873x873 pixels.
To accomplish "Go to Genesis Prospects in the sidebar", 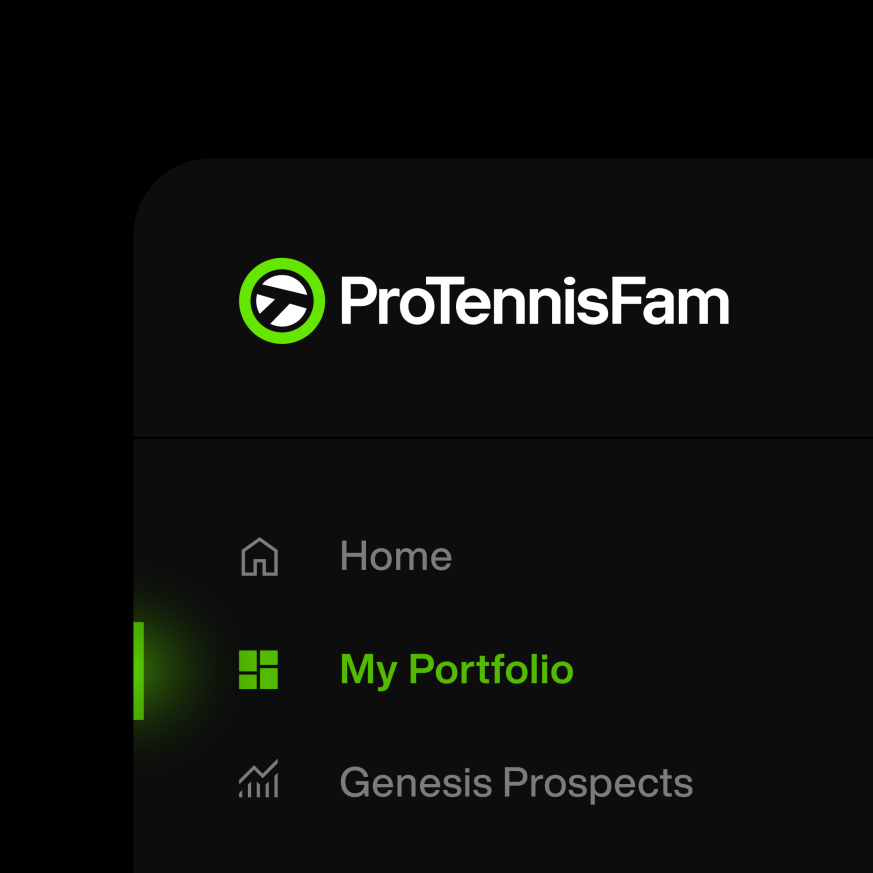I will [515, 782].
